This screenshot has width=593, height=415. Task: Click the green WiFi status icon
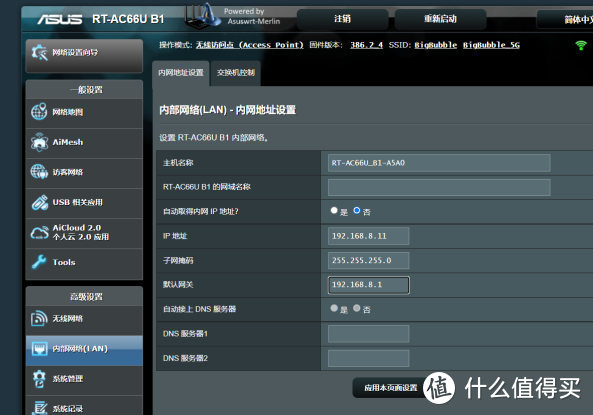581,45
